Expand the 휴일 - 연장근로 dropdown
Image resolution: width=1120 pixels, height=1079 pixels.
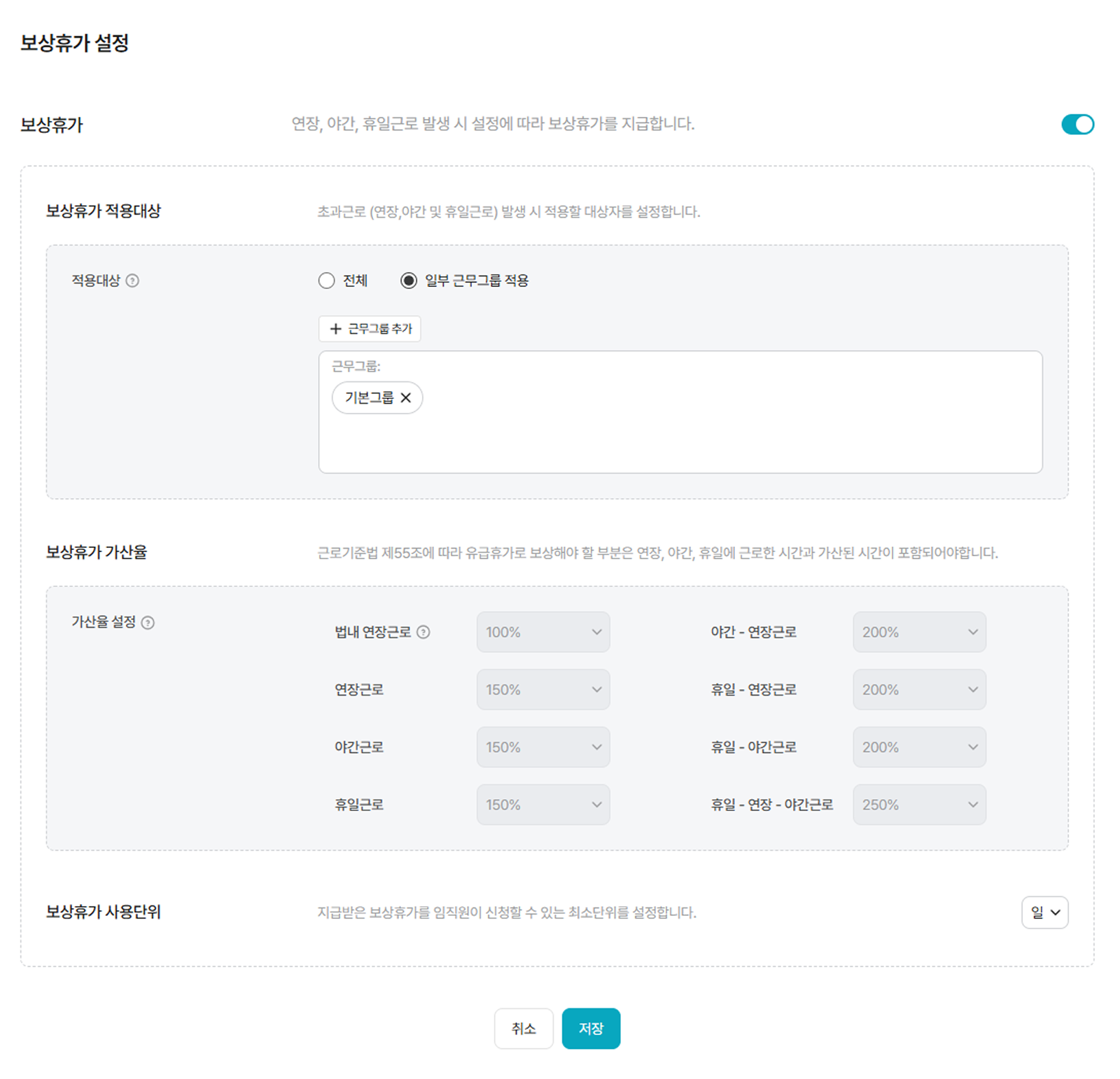click(x=919, y=690)
